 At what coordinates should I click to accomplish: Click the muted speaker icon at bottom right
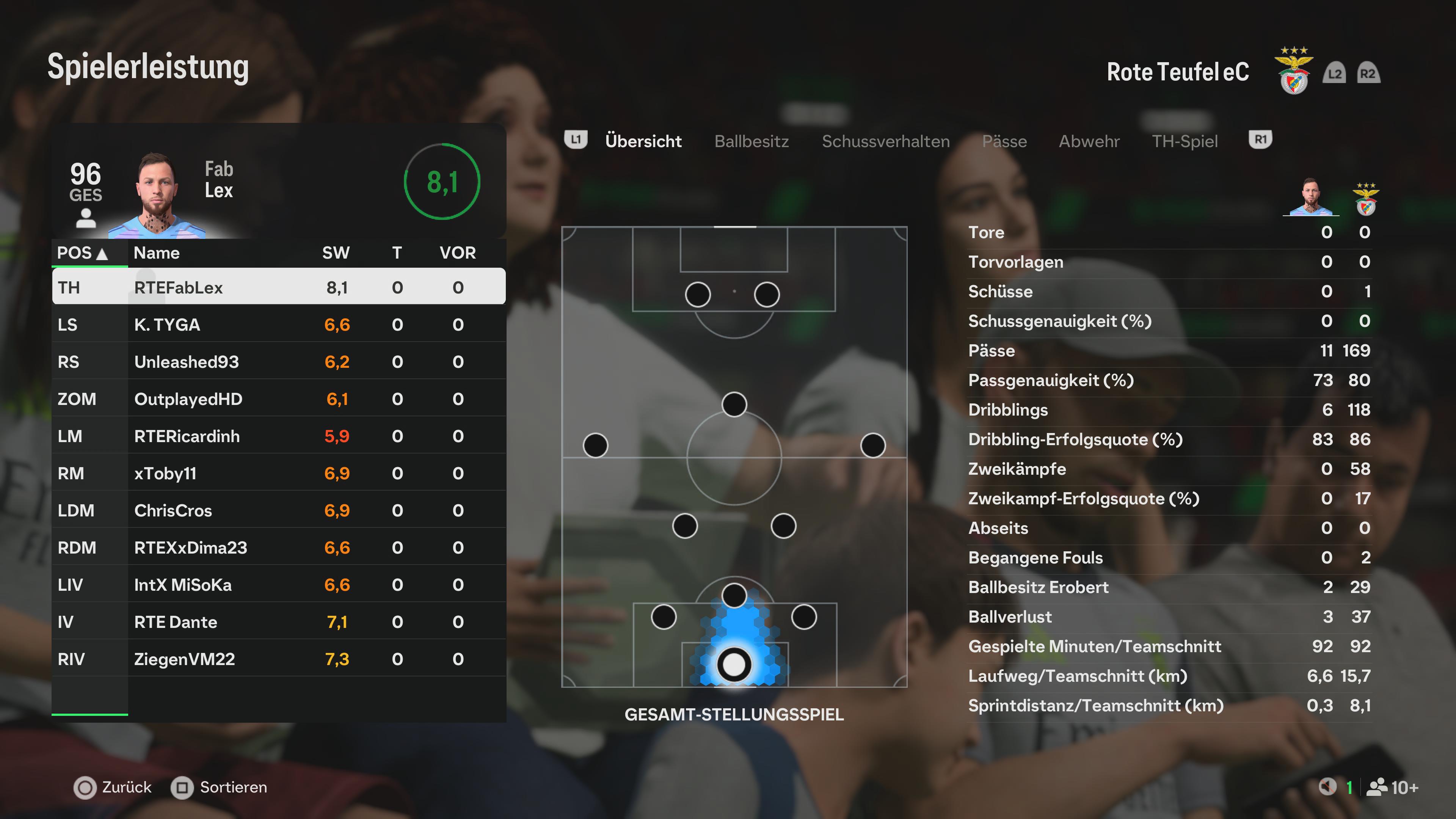pyautogui.click(x=1327, y=786)
